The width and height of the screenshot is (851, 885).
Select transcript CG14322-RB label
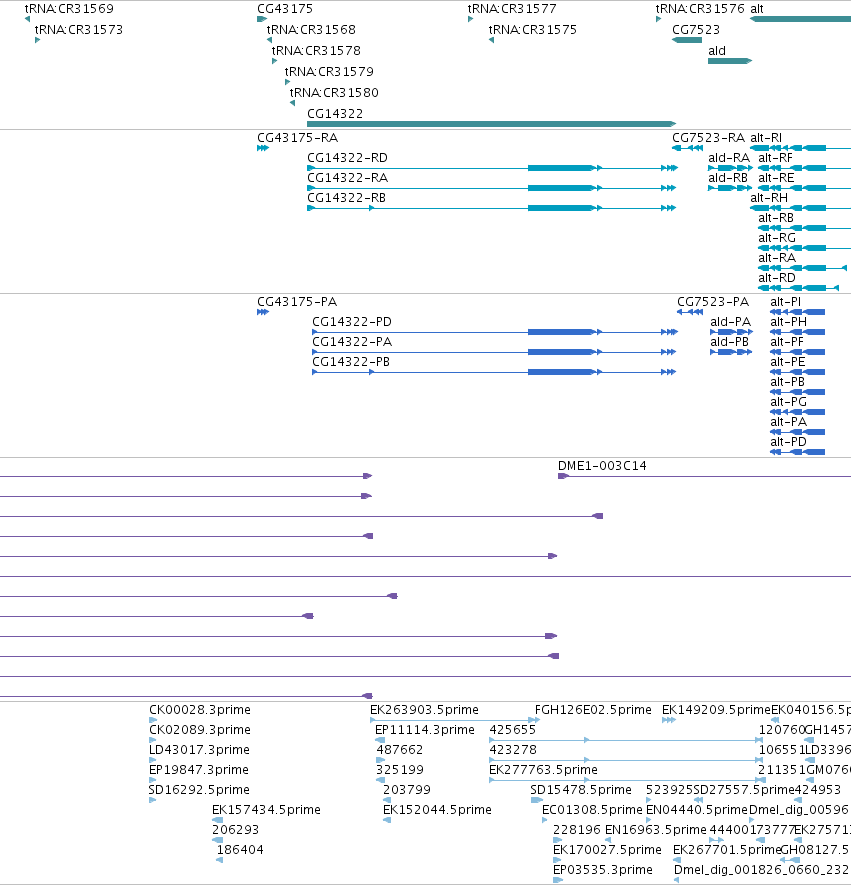pyautogui.click(x=346, y=198)
